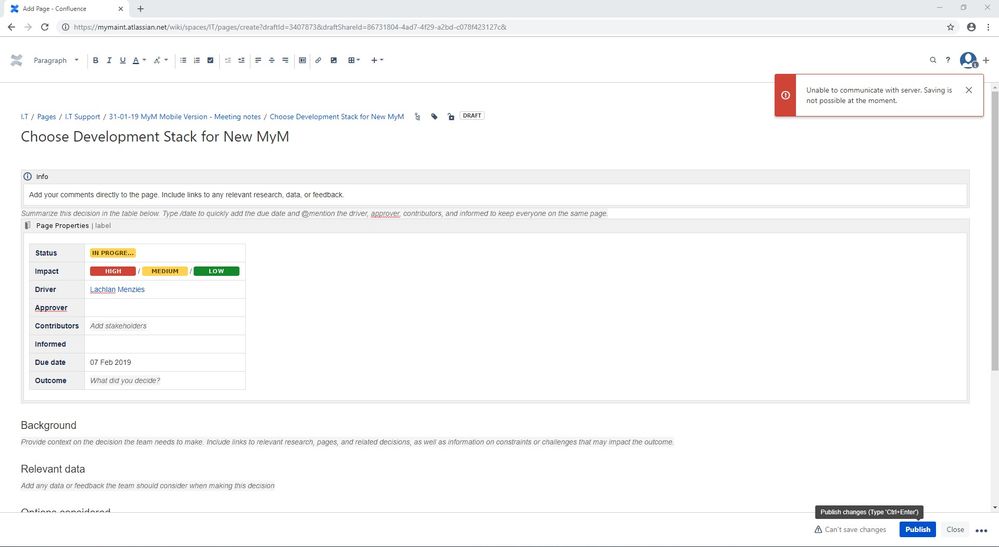
Task: Open the insert table dropdown
Action: (x=354, y=60)
